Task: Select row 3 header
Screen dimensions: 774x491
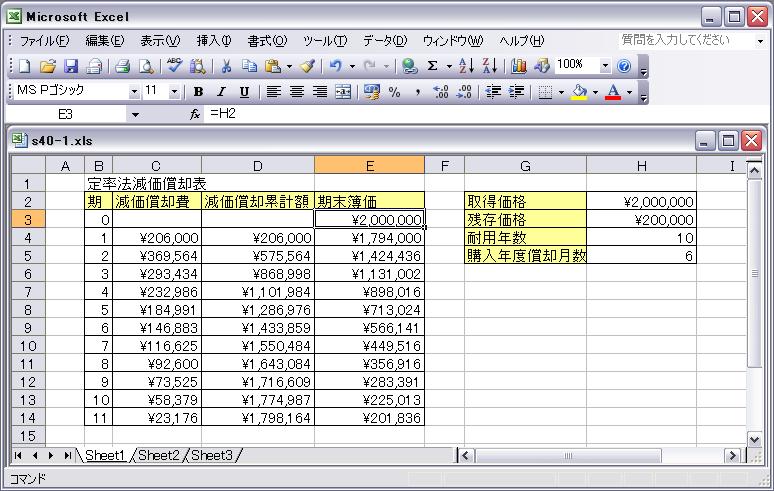Action: coord(28,220)
